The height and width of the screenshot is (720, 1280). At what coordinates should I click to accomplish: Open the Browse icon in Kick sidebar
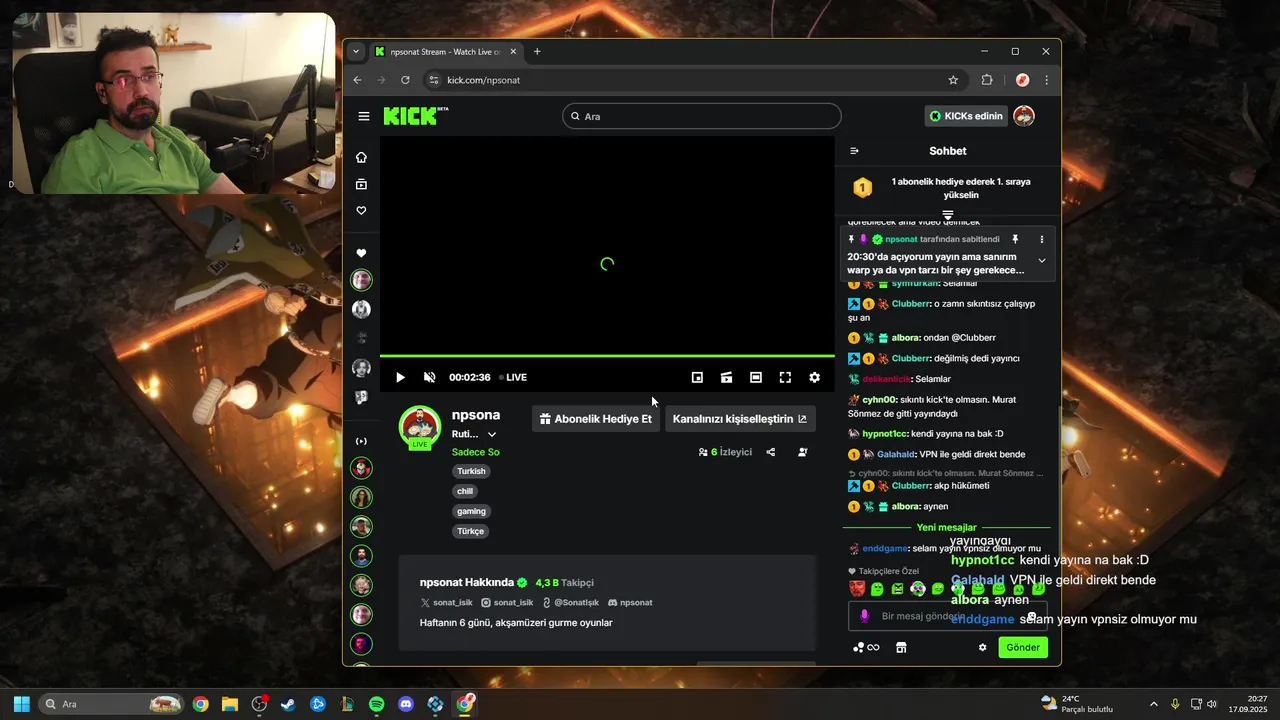361,184
